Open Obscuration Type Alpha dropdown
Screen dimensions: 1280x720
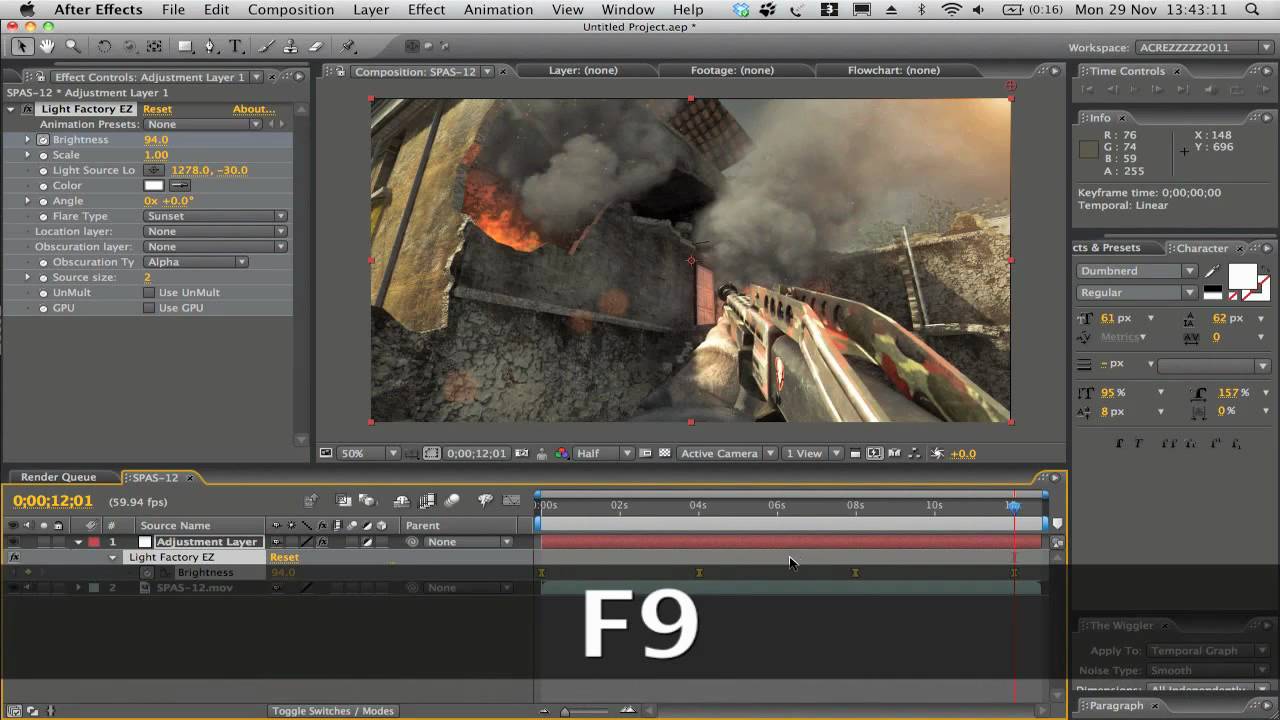coord(196,262)
